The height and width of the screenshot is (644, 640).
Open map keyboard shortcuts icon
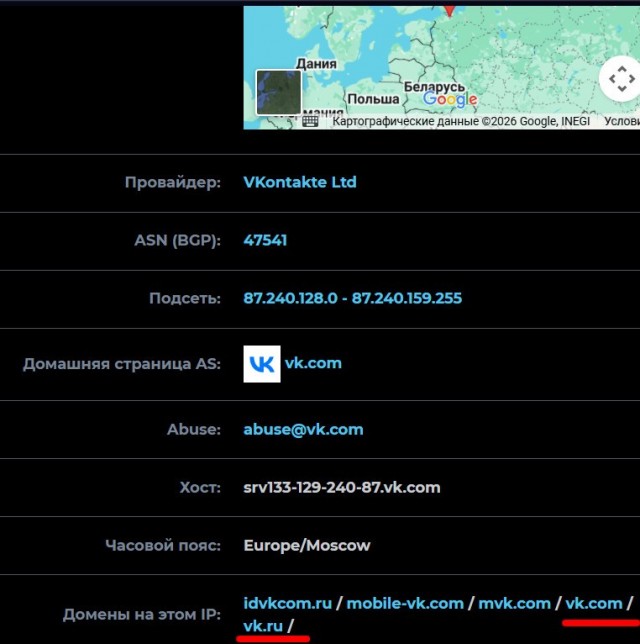click(x=310, y=121)
